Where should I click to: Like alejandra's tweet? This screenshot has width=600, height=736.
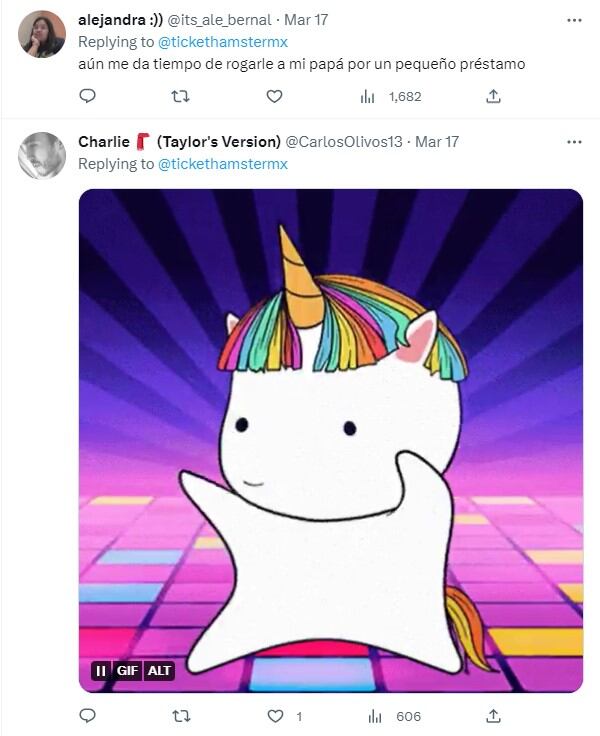pos(274,96)
